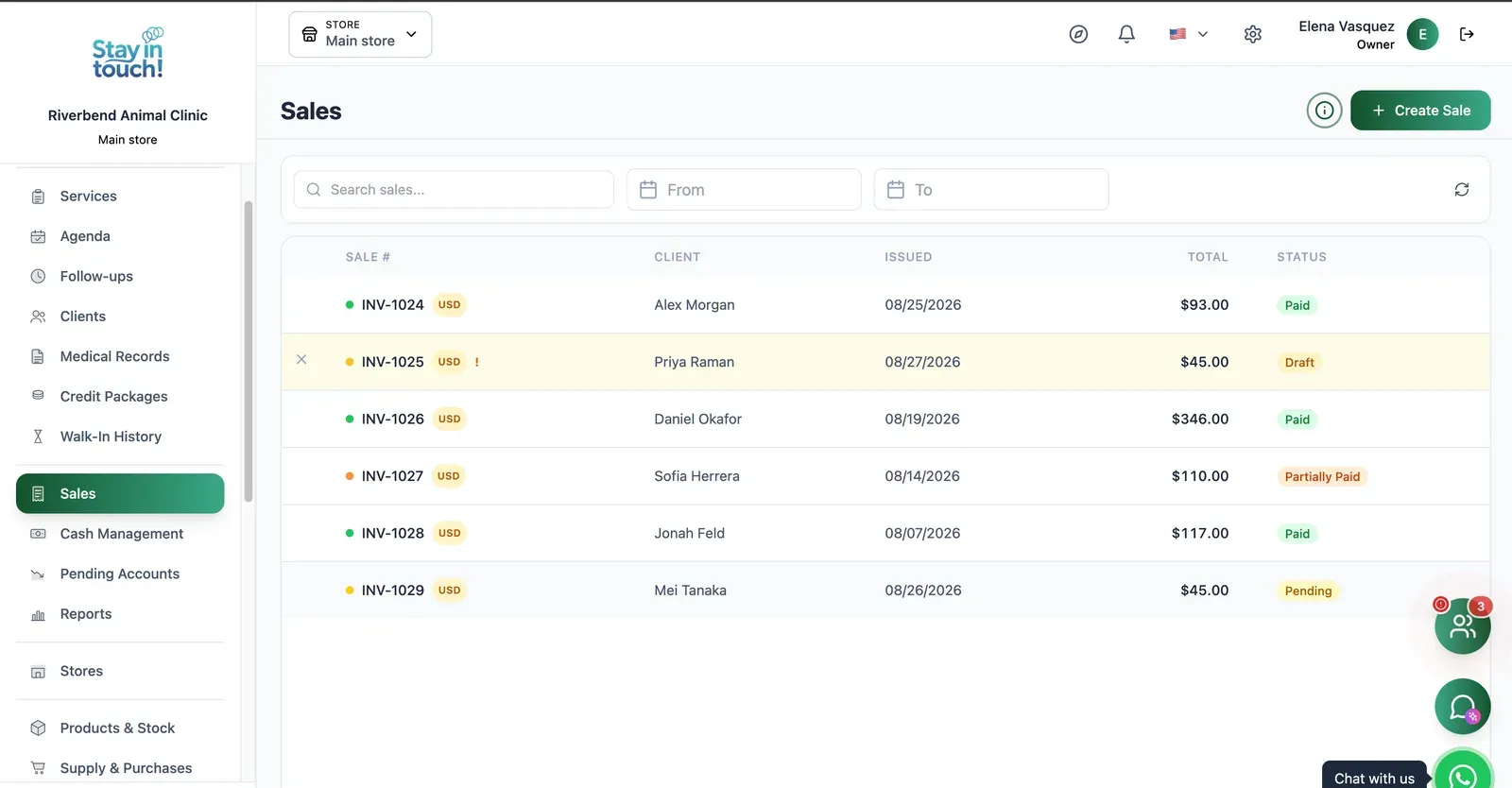Click the Draft status badge
The width and height of the screenshot is (1512, 788).
point(1299,363)
